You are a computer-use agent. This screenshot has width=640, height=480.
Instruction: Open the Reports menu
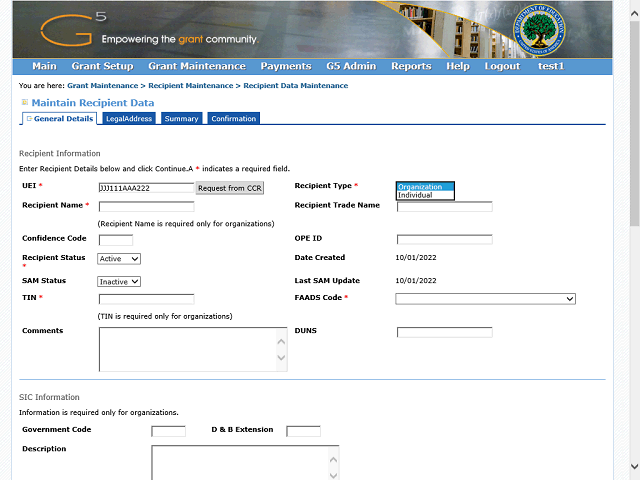point(411,66)
